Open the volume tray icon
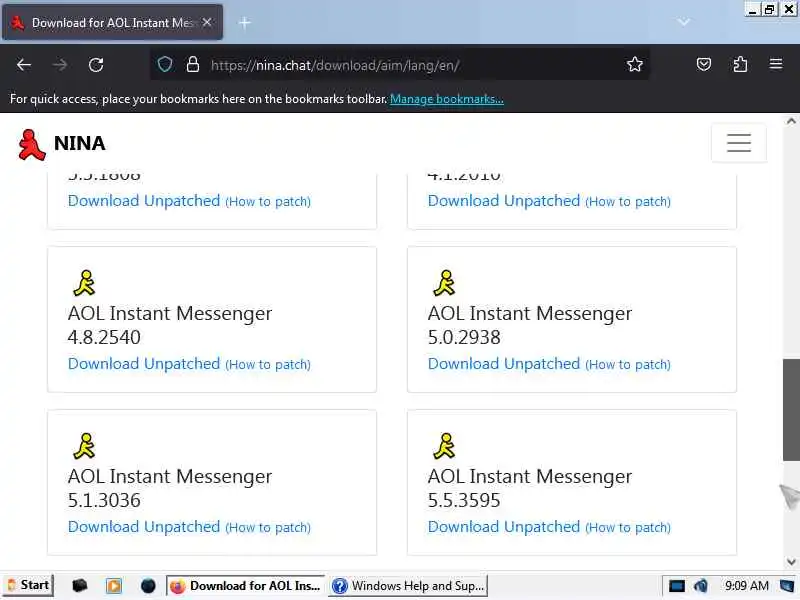Viewport: 800px width, 600px height. (701, 586)
